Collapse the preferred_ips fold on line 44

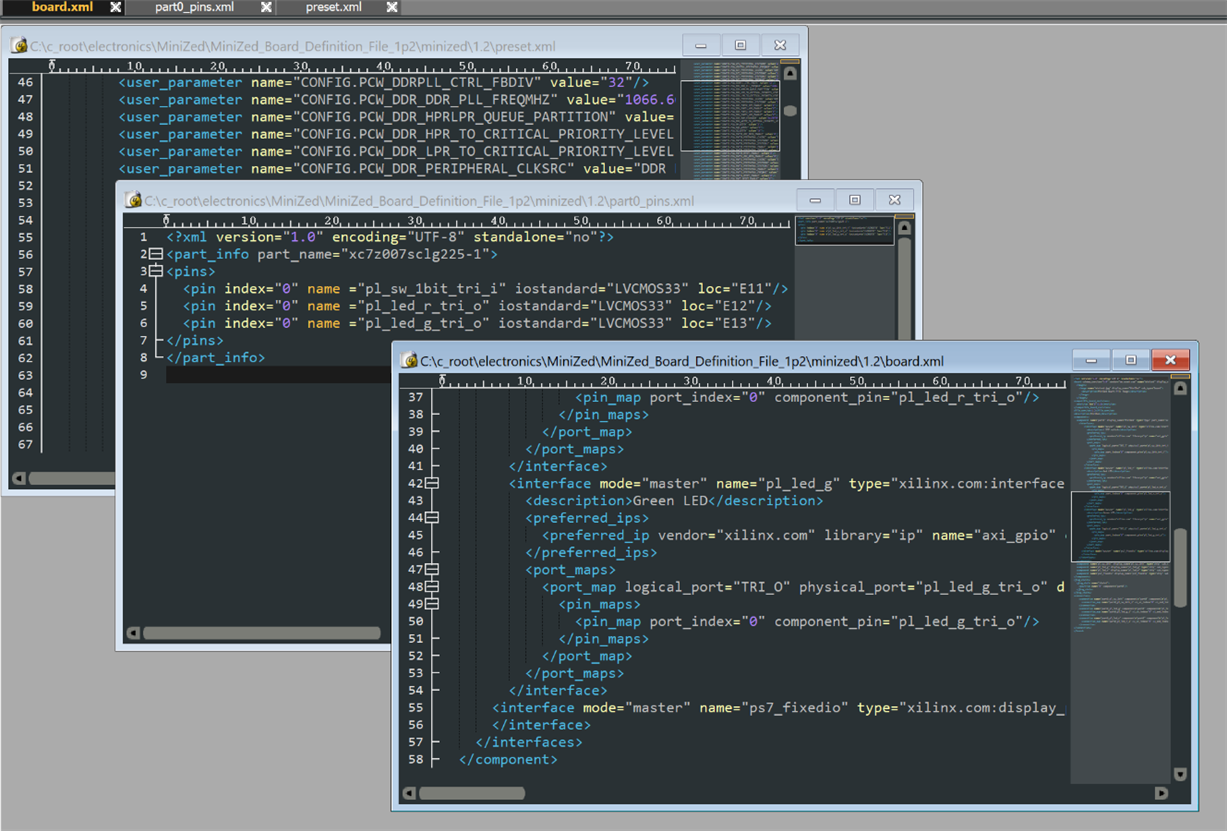coord(432,518)
